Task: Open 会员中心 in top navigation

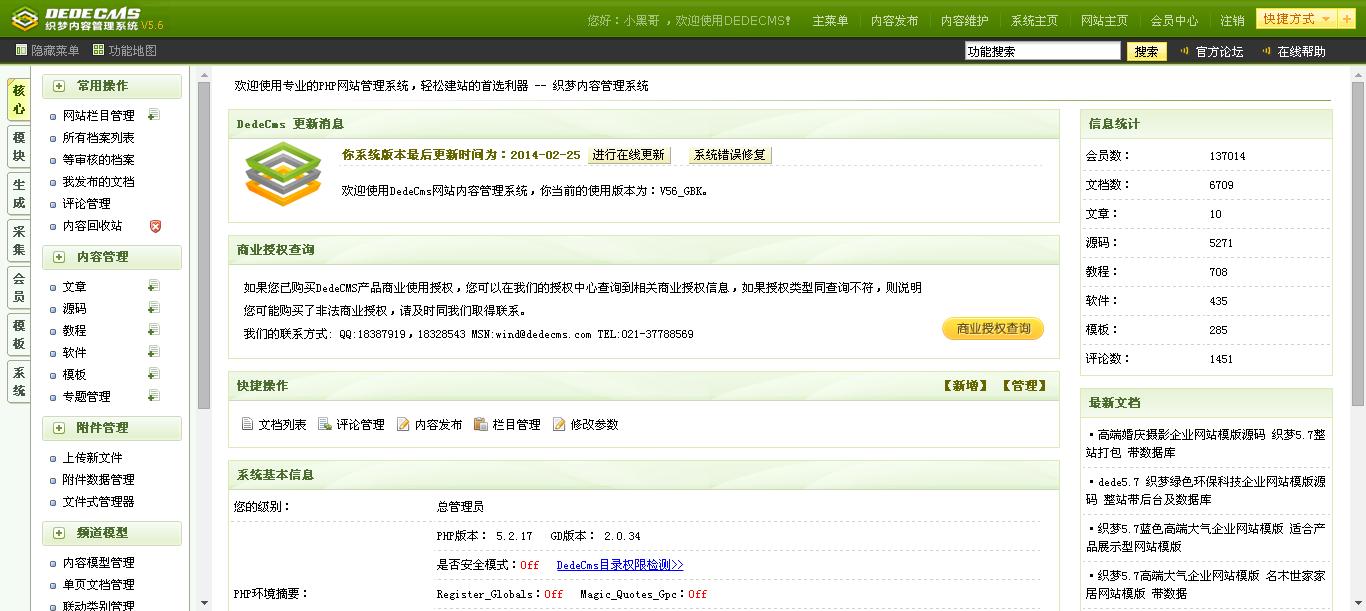Action: point(1174,20)
